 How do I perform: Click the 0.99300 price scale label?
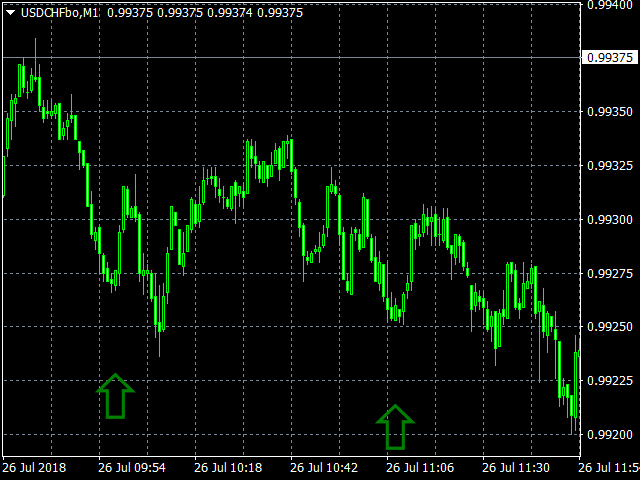[610, 220]
